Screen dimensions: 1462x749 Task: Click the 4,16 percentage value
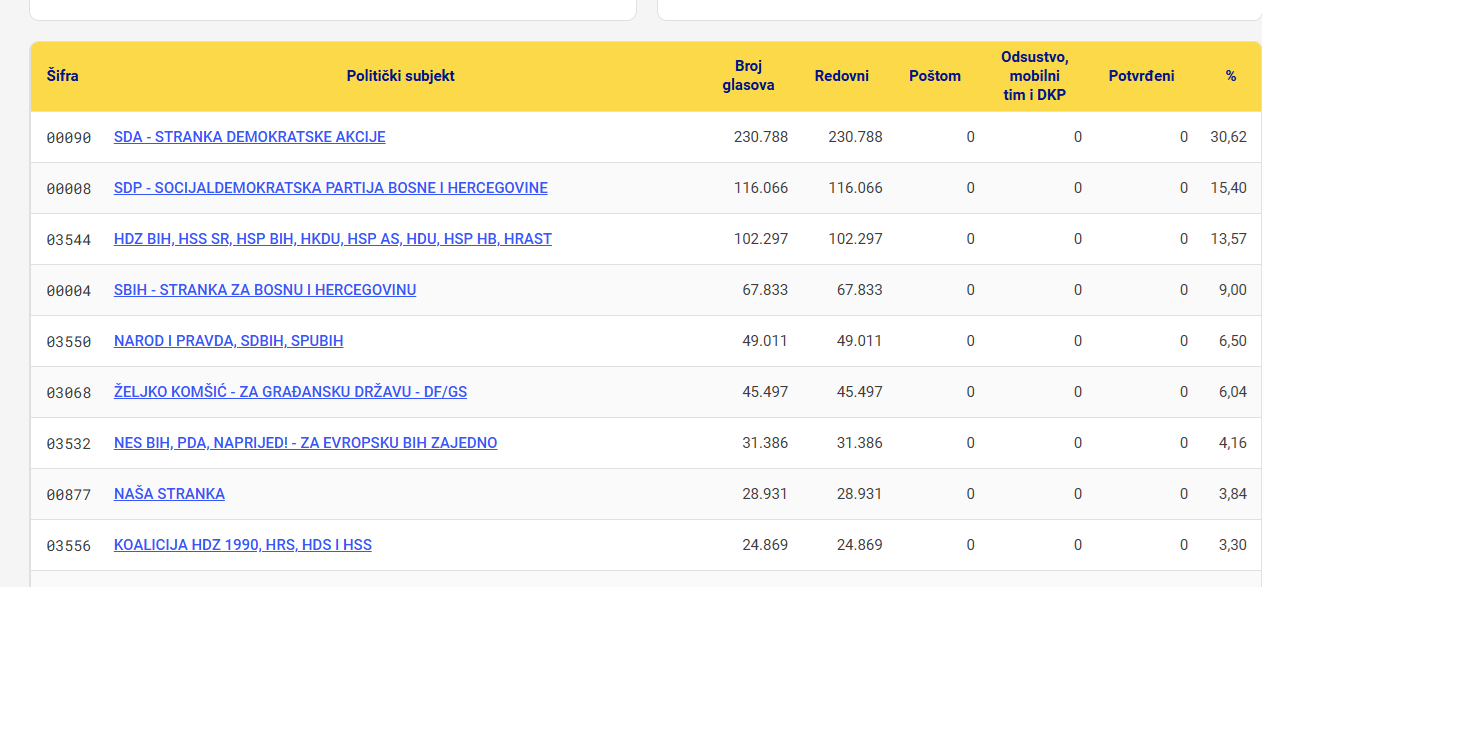[x=1233, y=443]
